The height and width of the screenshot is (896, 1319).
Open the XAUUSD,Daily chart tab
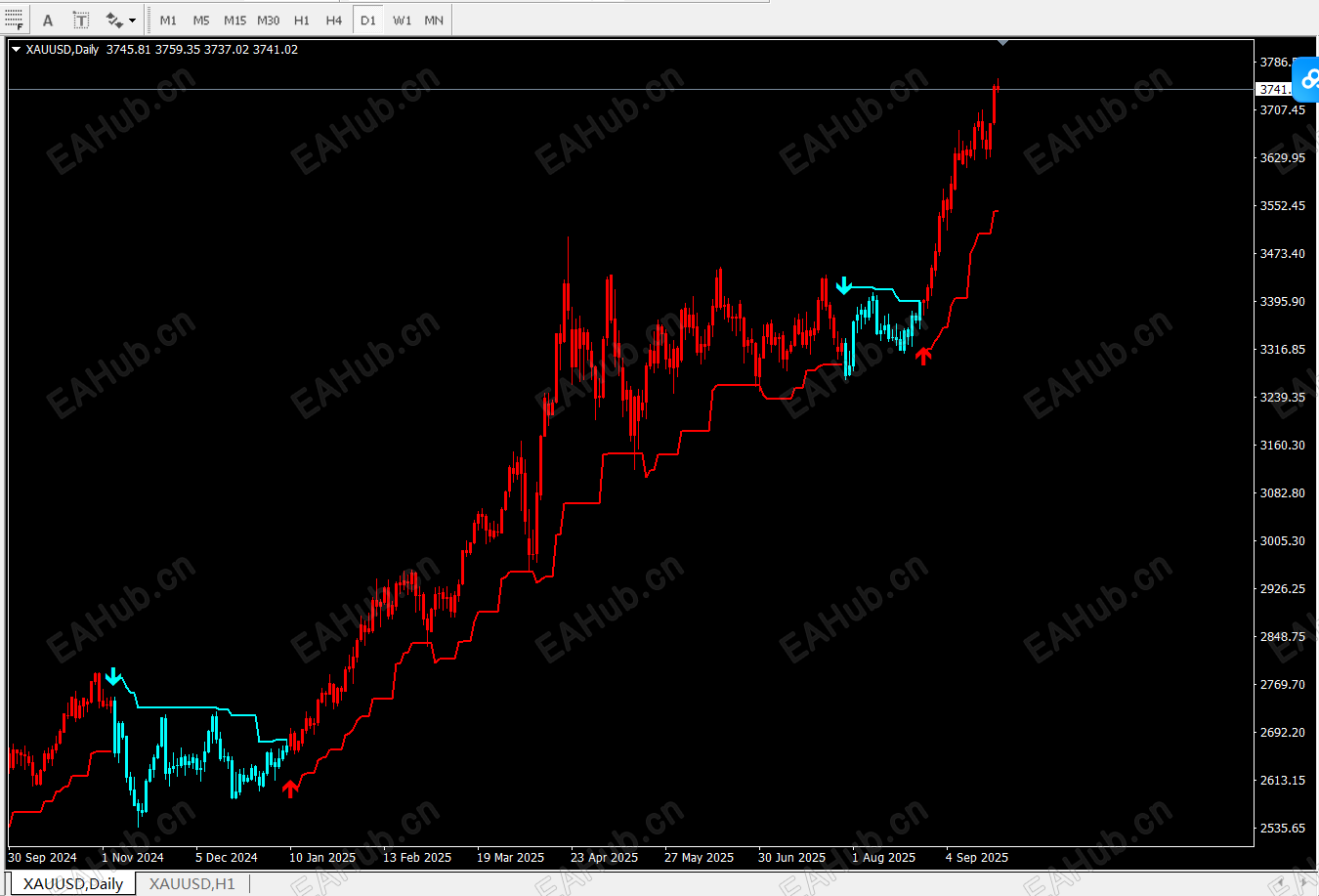[73, 883]
